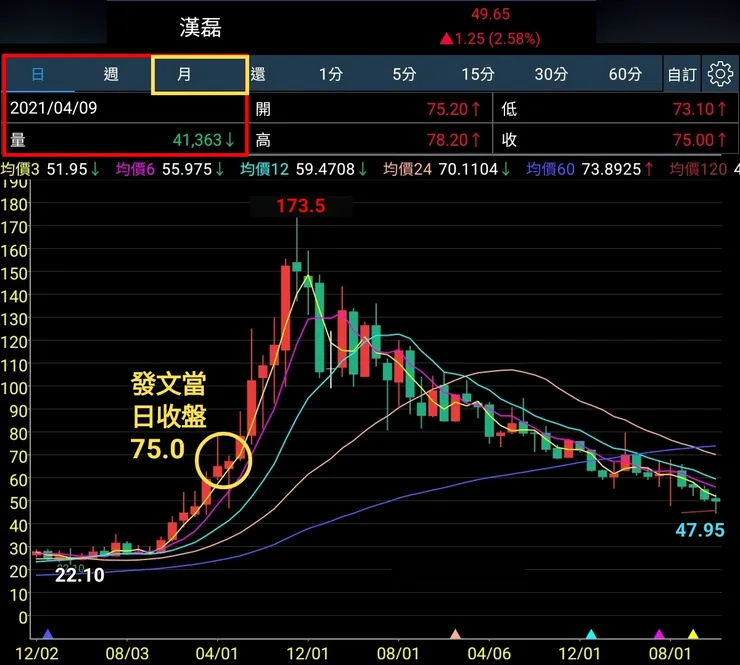
Task: Click the low price 73.10
Action: click(693, 109)
